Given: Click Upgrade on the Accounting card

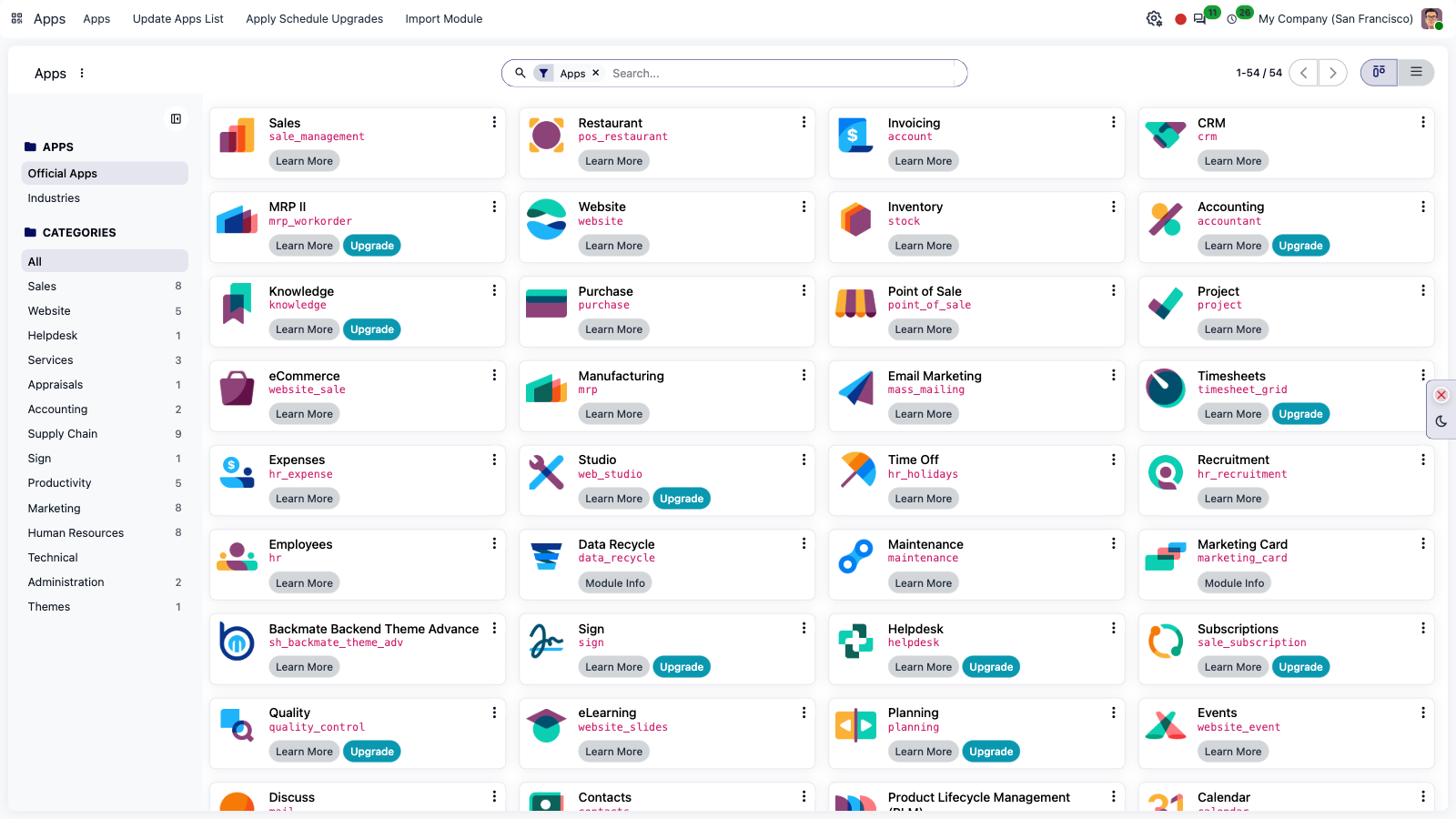Looking at the screenshot, I should [x=1300, y=246].
